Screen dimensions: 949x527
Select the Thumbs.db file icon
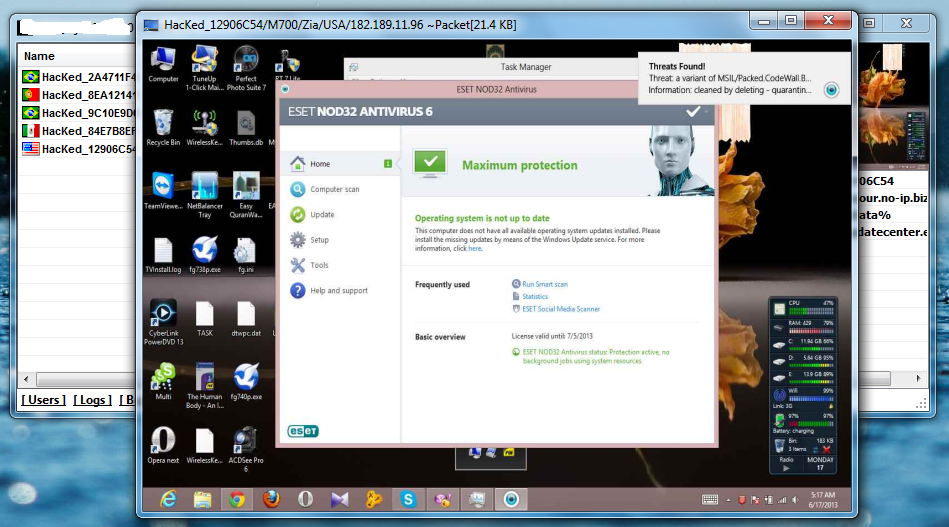point(246,128)
